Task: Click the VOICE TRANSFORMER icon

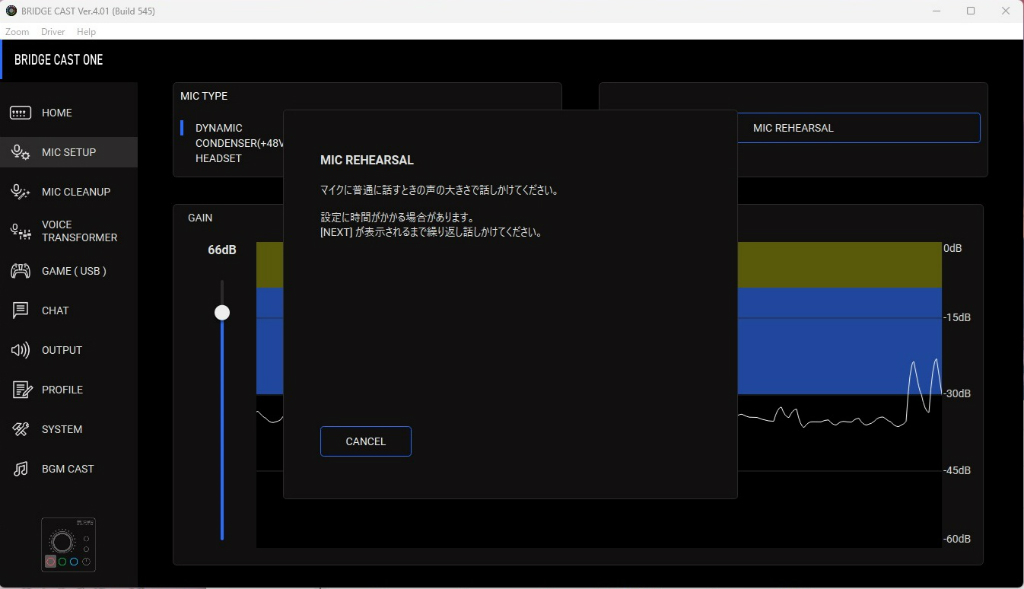Action: 20,231
